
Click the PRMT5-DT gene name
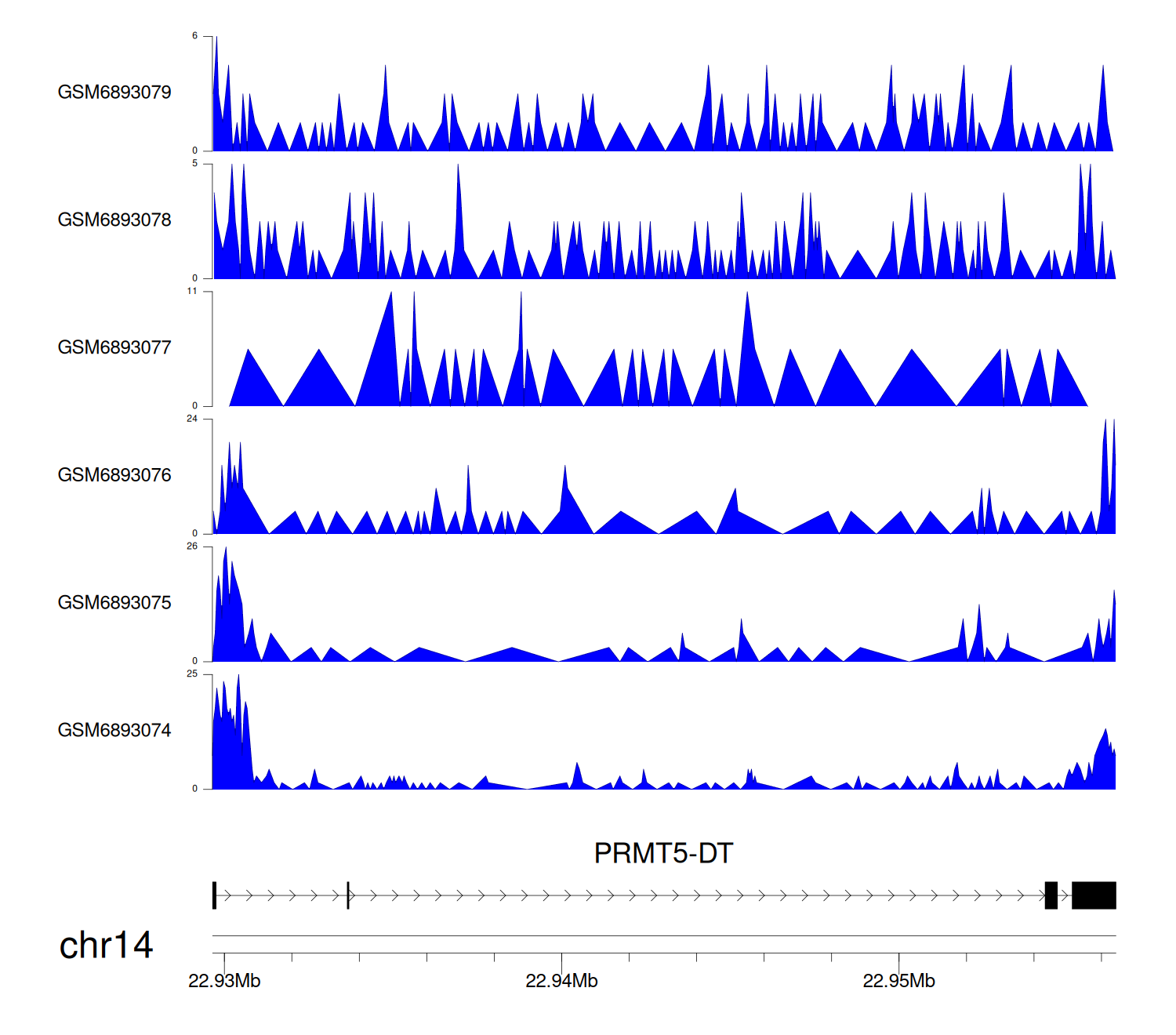tap(663, 853)
